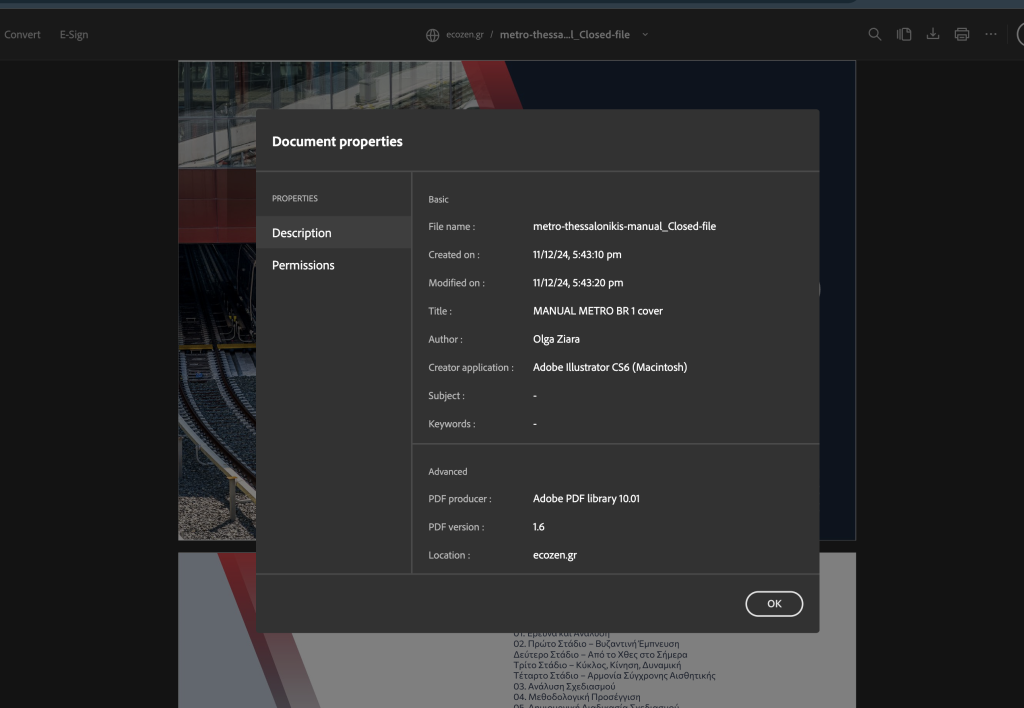
Task: Click the line "02. Πρώτο Στάδιο – Βυζαντινή Έμπνευση"
Action: 596,644
